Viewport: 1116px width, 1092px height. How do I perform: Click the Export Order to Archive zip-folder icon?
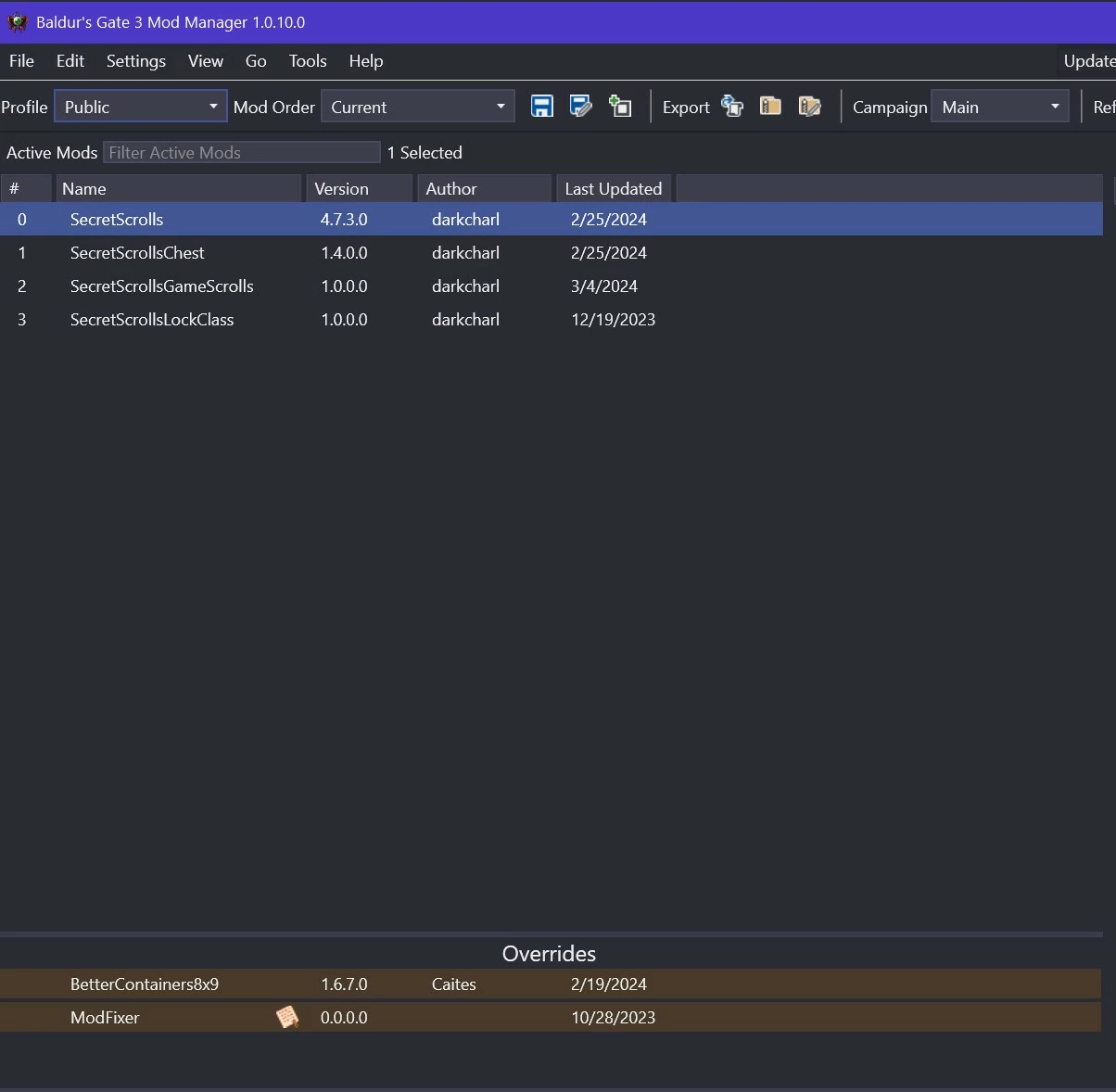click(x=770, y=107)
